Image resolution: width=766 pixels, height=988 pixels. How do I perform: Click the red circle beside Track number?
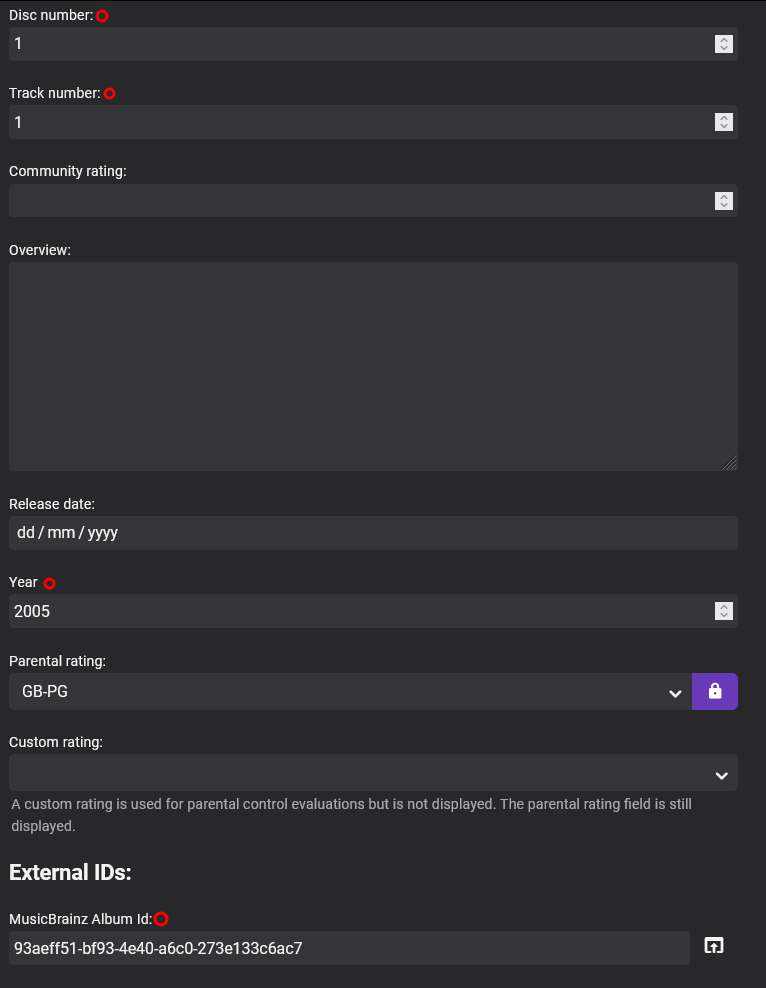110,94
